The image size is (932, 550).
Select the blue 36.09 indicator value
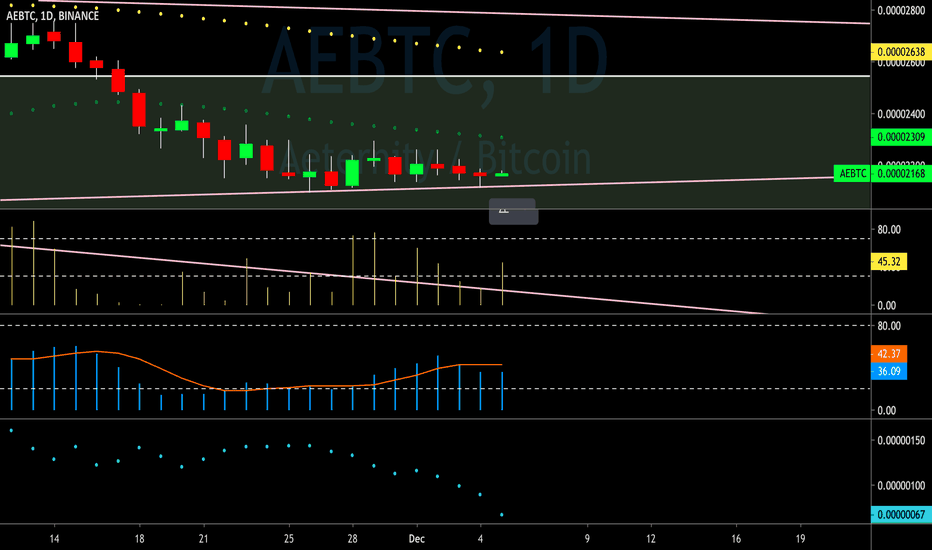tap(889, 372)
